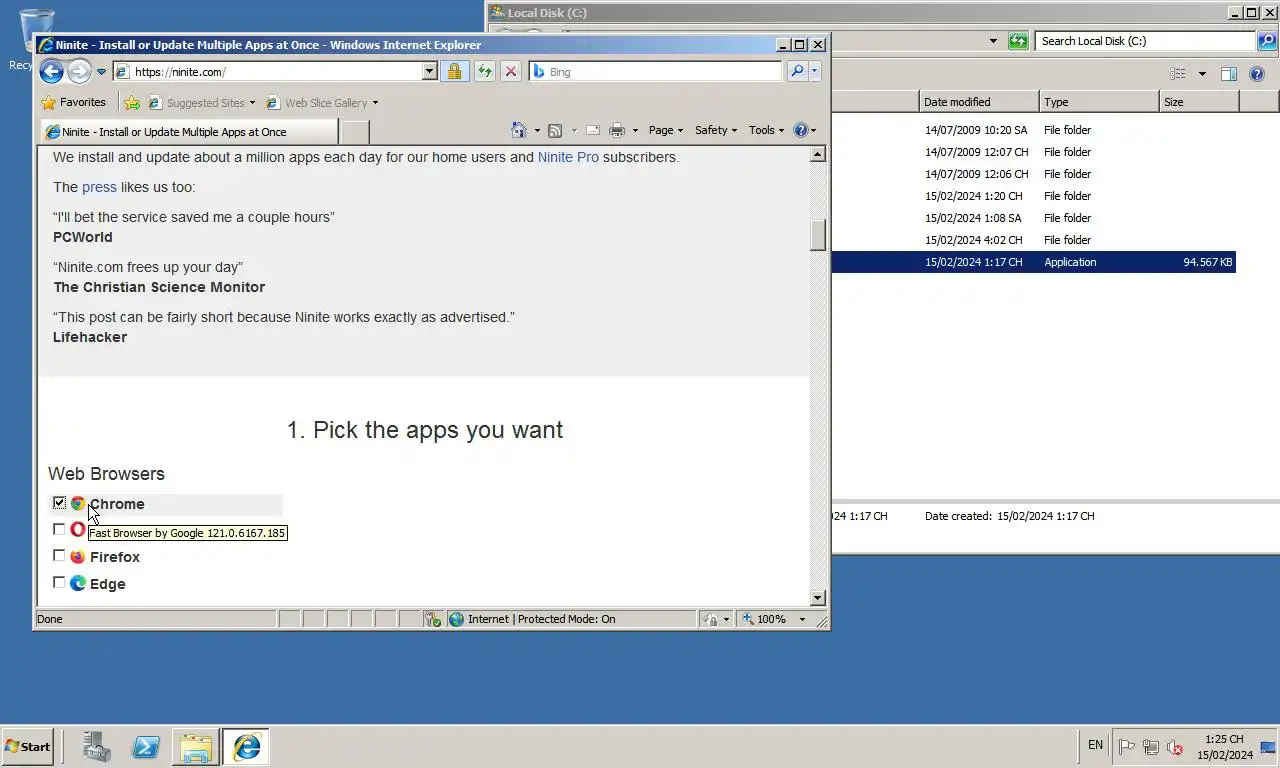Image resolution: width=1280 pixels, height=768 pixels.
Task: Click the IE page scroll down arrow
Action: (x=818, y=598)
